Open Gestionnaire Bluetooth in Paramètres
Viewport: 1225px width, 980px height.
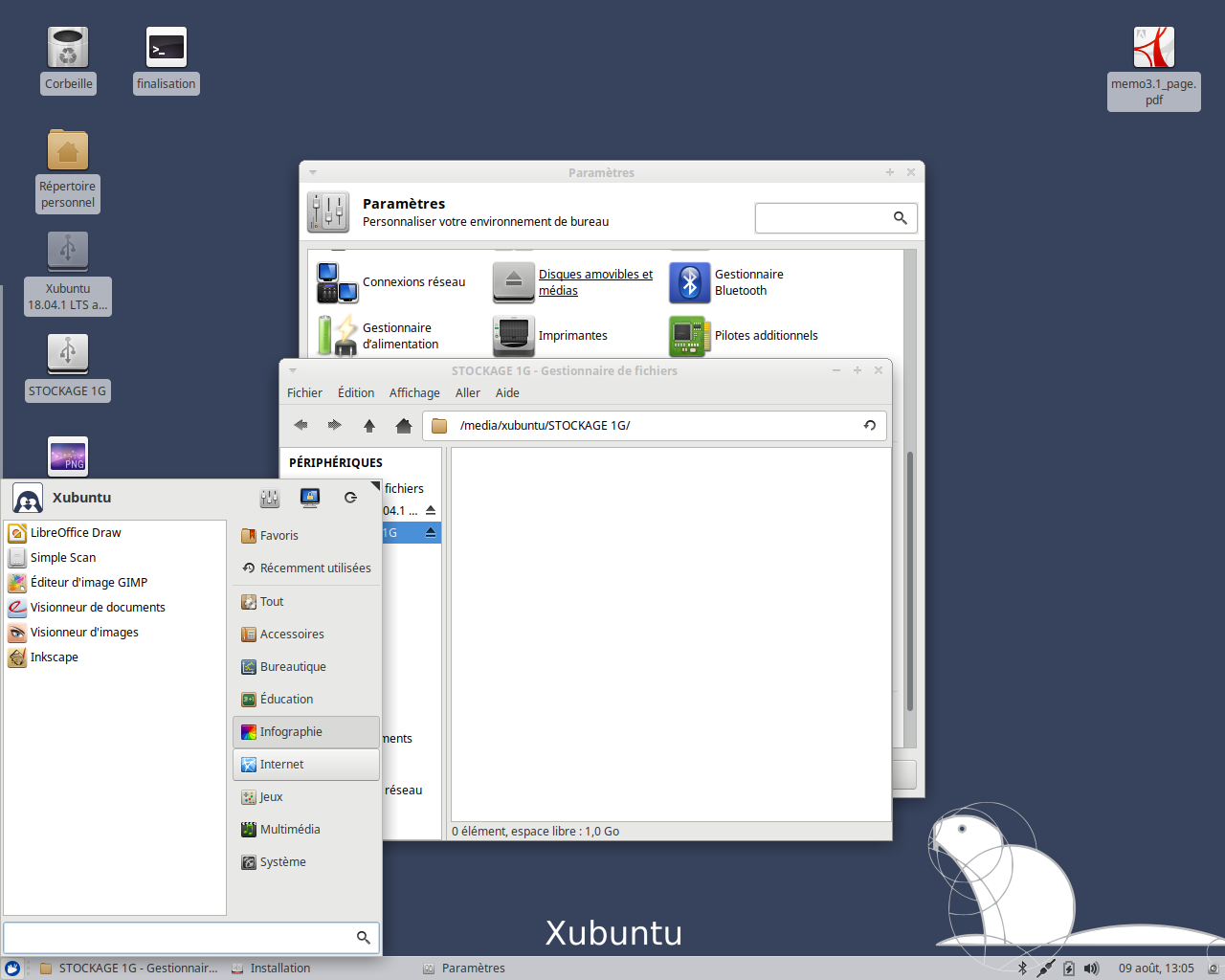pos(727,282)
